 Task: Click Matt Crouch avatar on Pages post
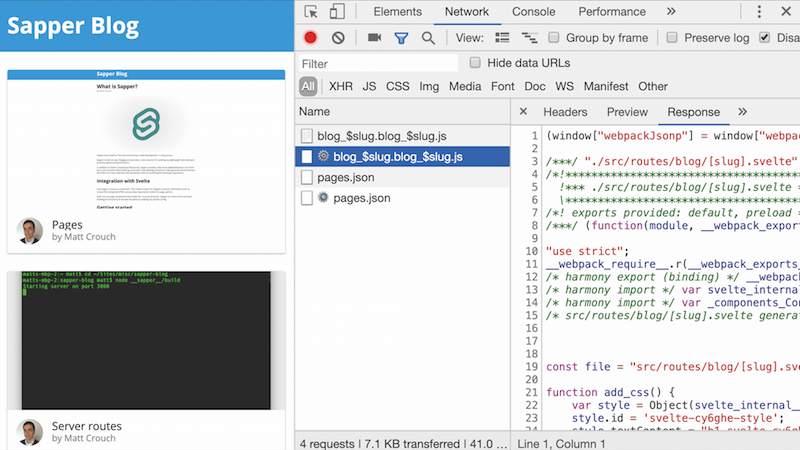(x=30, y=231)
